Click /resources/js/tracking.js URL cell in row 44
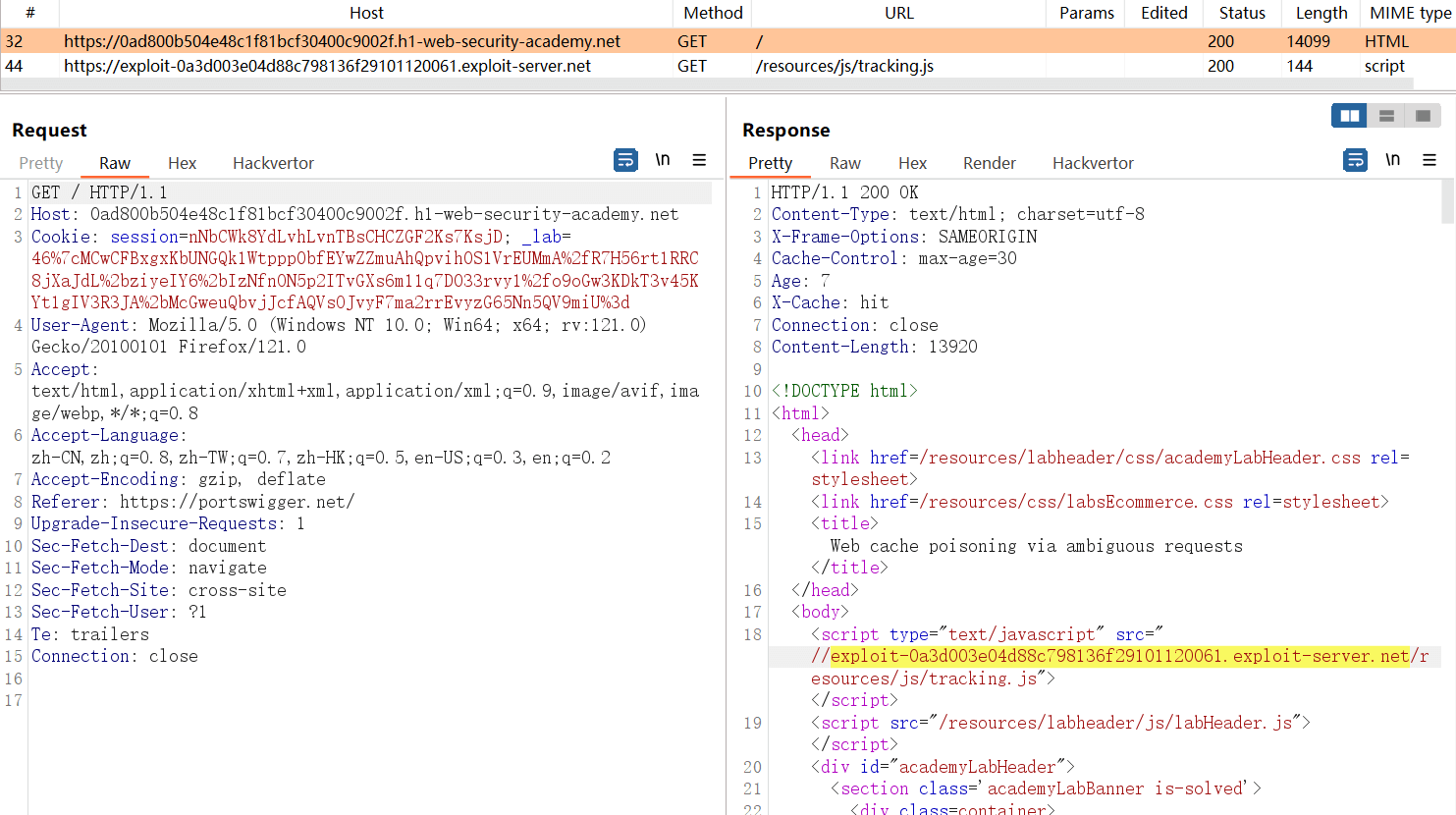 [x=844, y=66]
